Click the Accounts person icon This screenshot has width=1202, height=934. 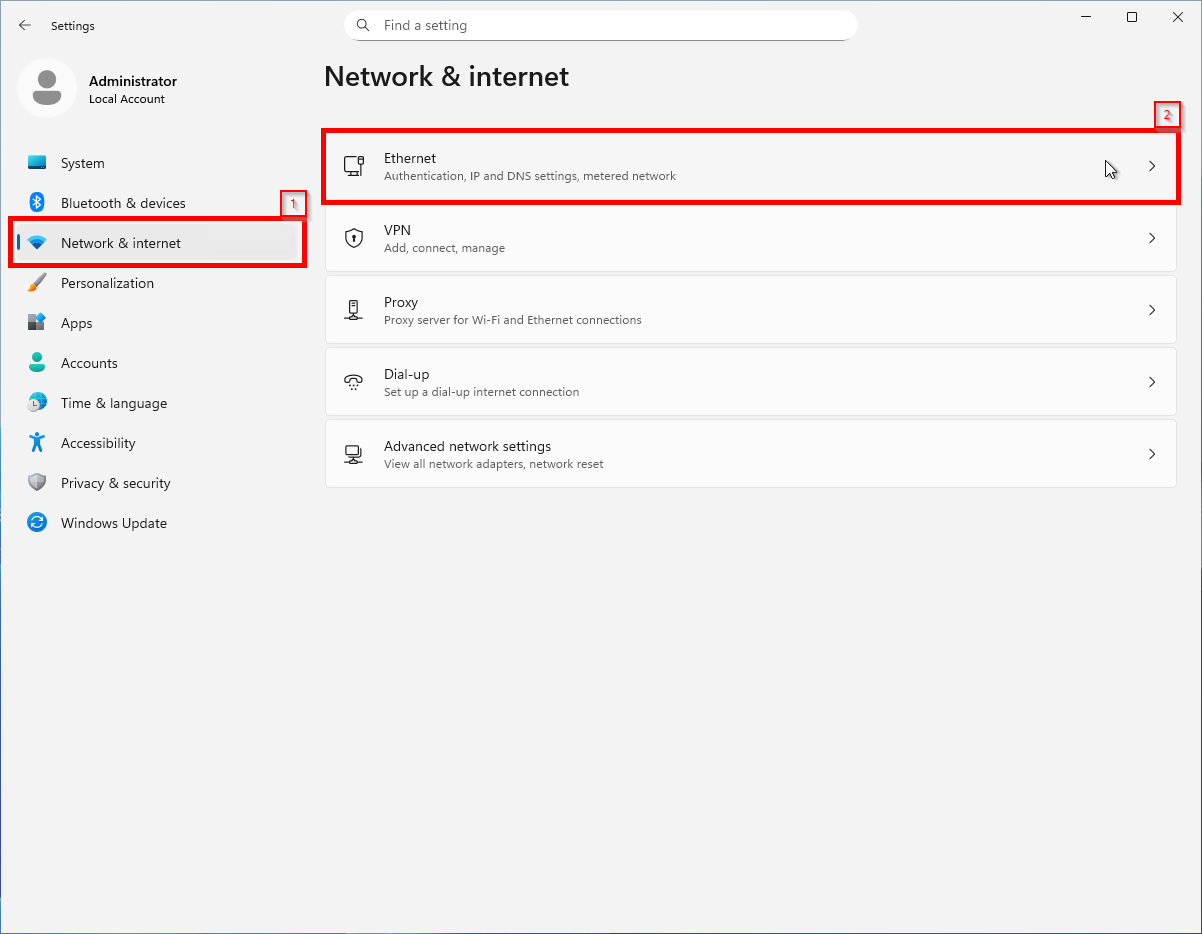(37, 363)
